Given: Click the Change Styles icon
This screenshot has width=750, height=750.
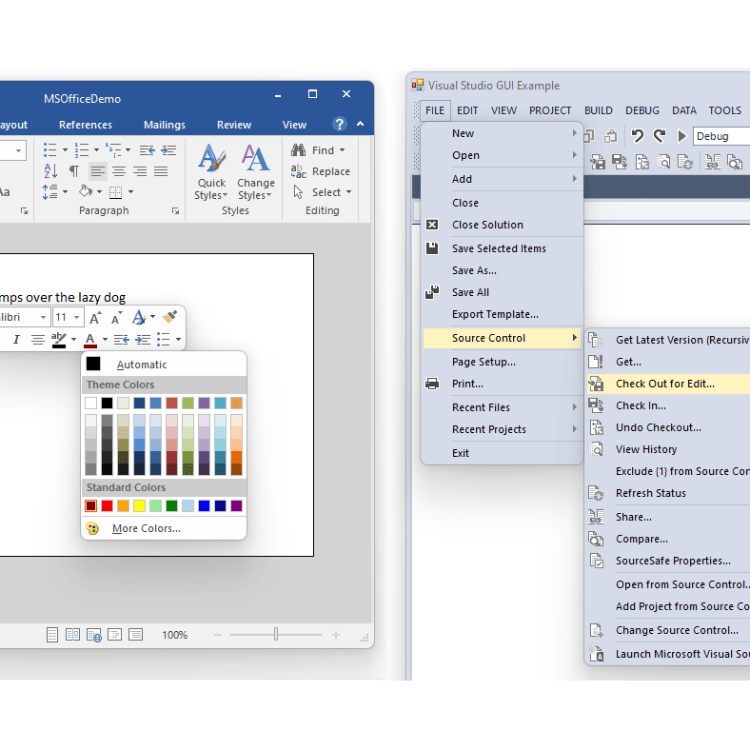Looking at the screenshot, I should (255, 160).
